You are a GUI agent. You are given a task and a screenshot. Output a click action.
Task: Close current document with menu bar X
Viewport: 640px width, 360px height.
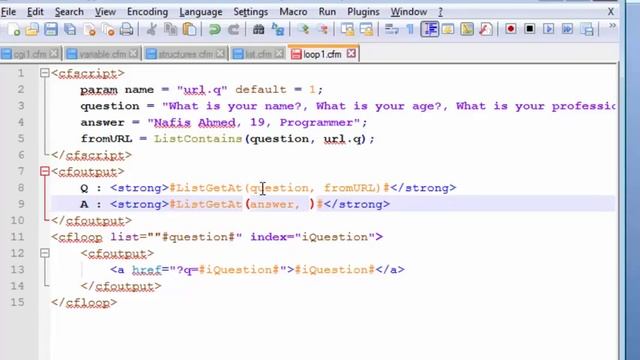click(611, 12)
